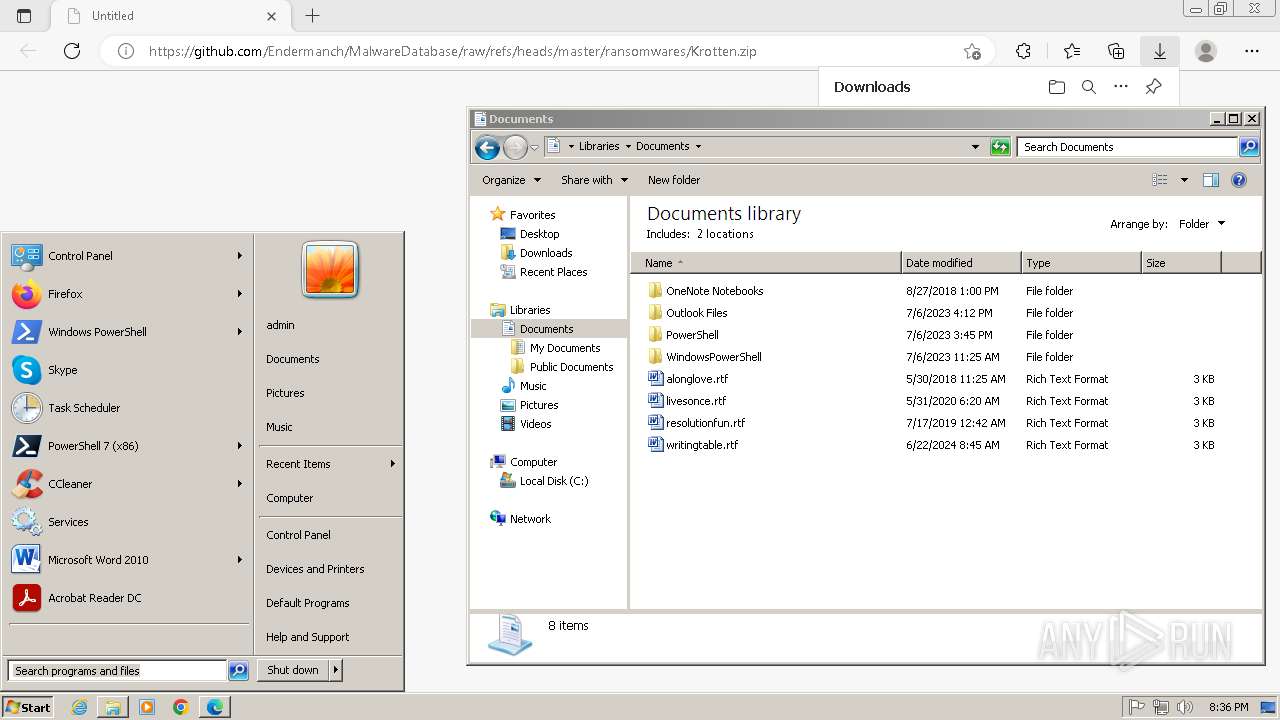Image resolution: width=1280 pixels, height=720 pixels.
Task: Select the Outlook Files folder
Action: [696, 313]
